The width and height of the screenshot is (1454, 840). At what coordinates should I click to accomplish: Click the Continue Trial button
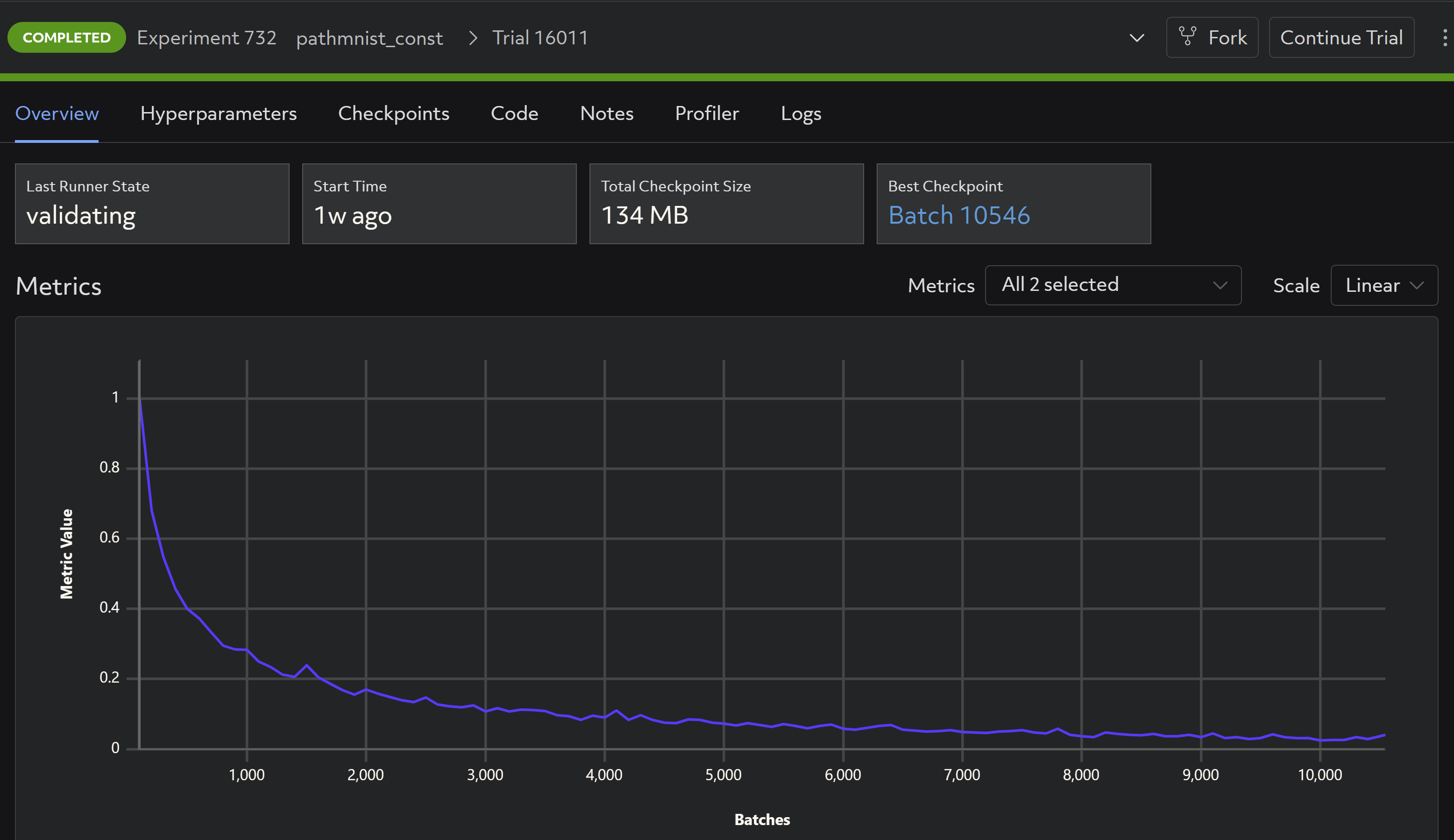1341,37
